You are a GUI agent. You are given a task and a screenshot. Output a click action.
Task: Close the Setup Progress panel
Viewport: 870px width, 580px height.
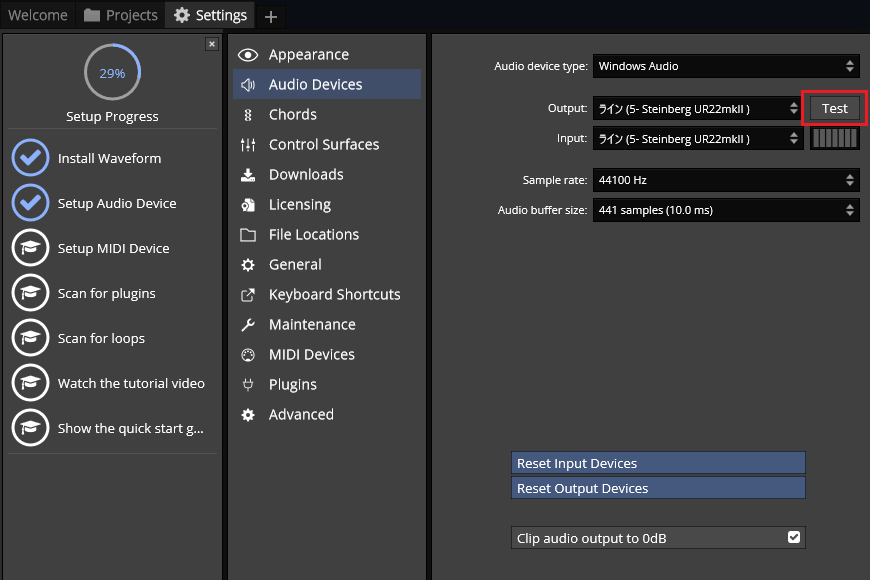click(x=211, y=44)
